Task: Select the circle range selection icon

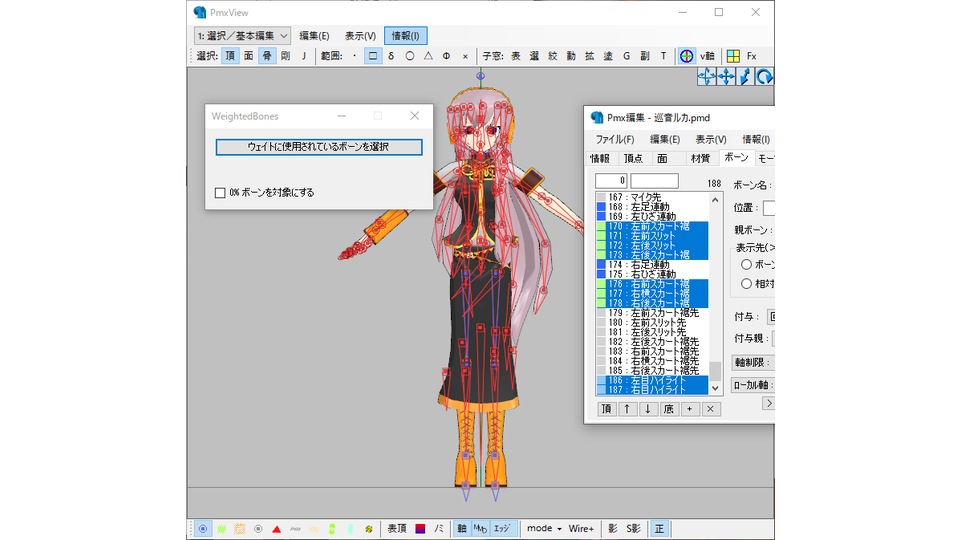Action: (x=410, y=56)
